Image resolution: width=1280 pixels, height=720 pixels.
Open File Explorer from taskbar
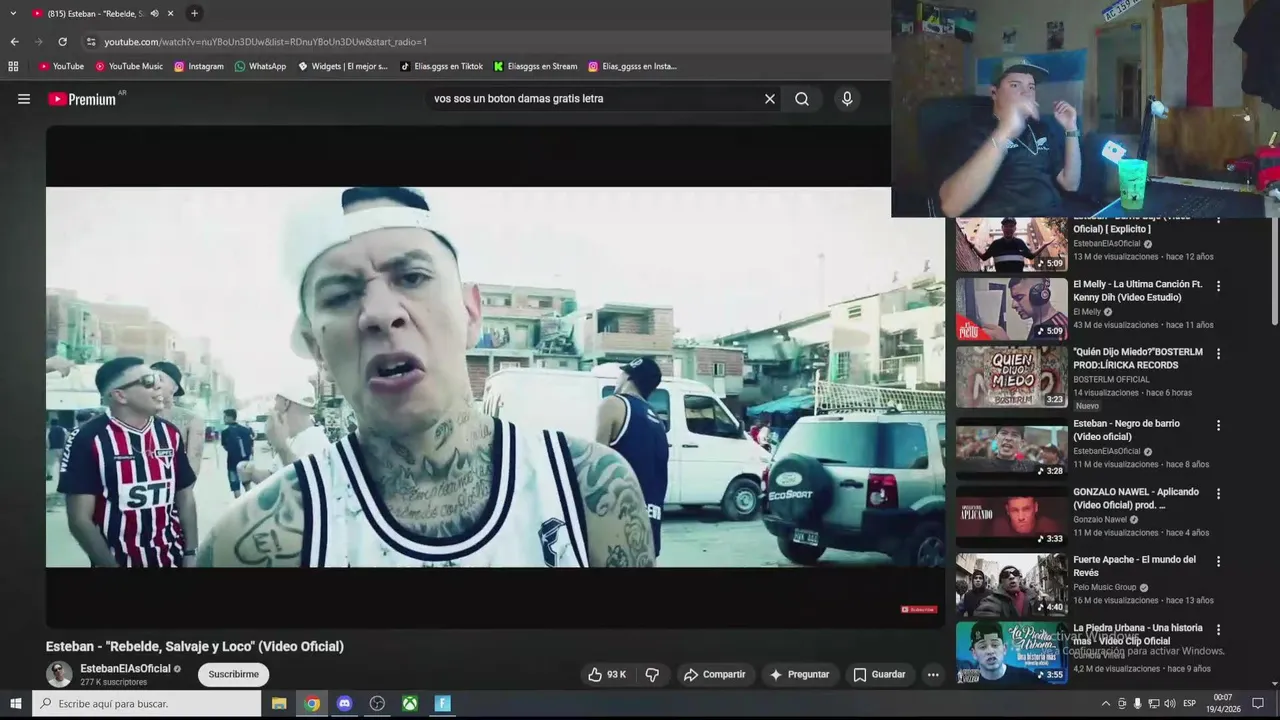tap(279, 704)
